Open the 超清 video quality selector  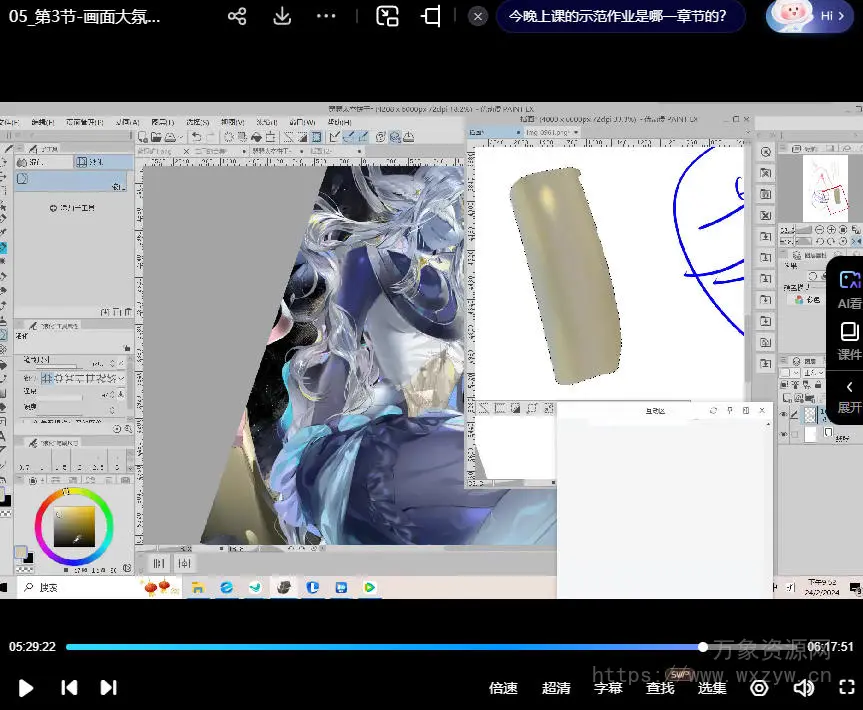pos(556,688)
